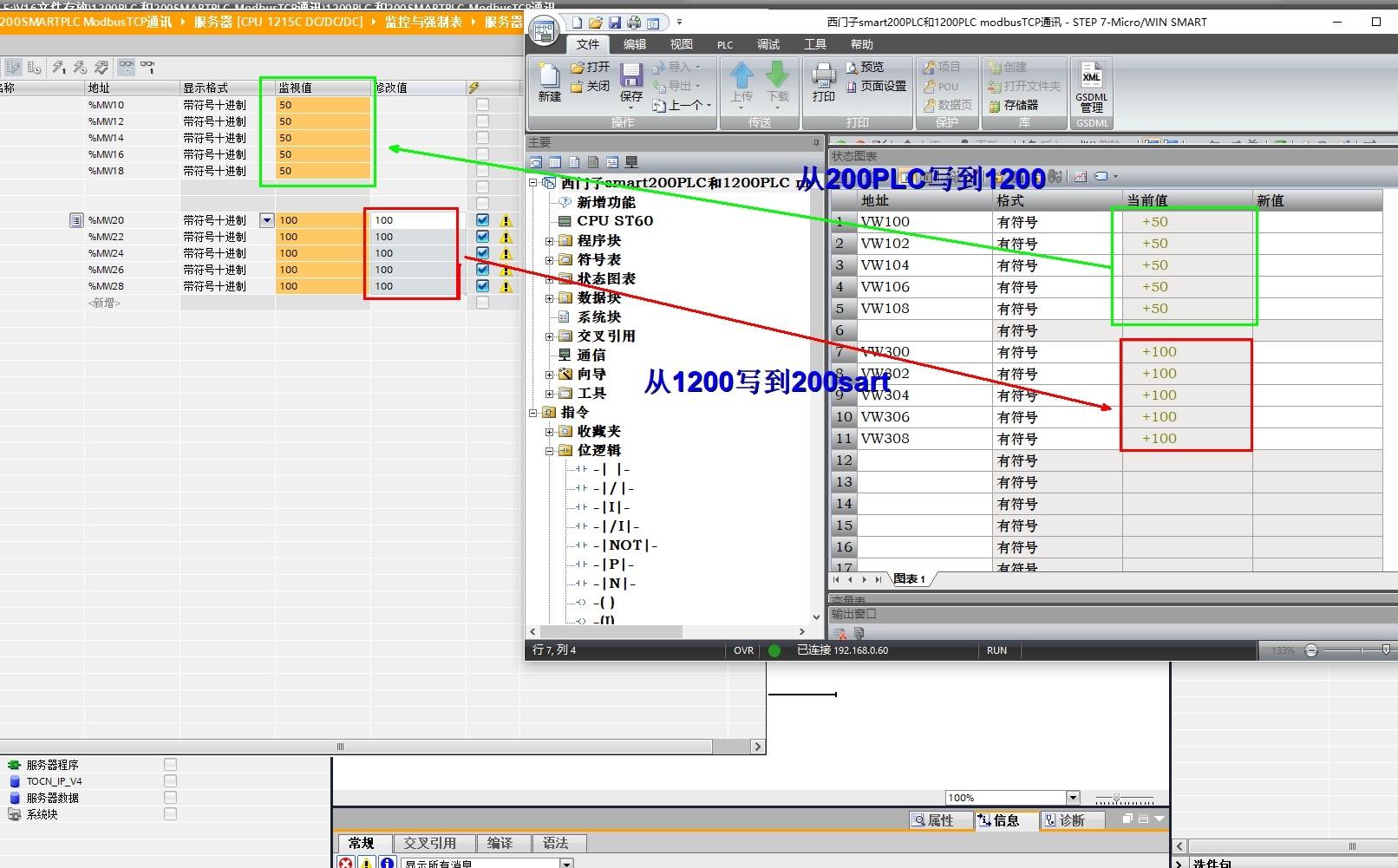Image resolution: width=1398 pixels, height=868 pixels.
Task: Click the quick-access save disk icon
Action: pyautogui.click(x=615, y=23)
